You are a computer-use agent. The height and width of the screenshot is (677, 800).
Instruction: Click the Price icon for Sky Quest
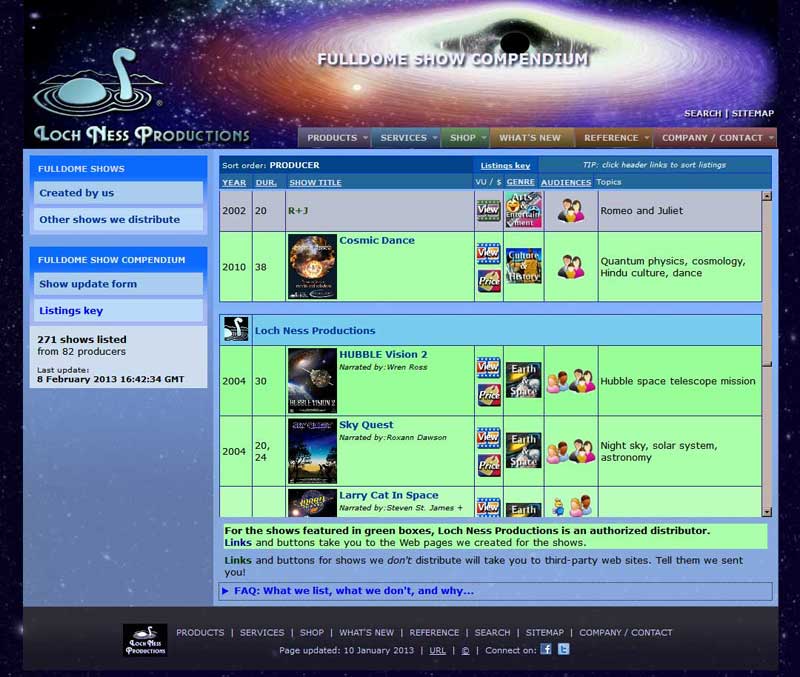(489, 465)
